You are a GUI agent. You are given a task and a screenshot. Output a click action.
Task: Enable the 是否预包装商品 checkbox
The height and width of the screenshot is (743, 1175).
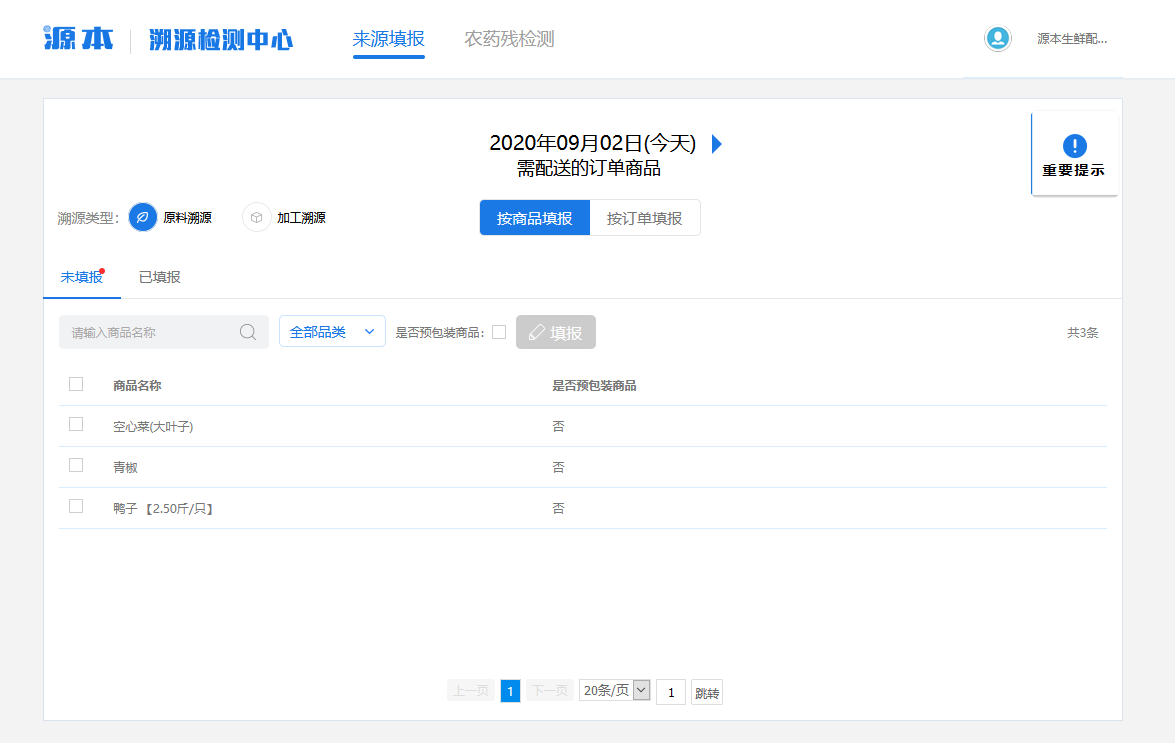[499, 331]
